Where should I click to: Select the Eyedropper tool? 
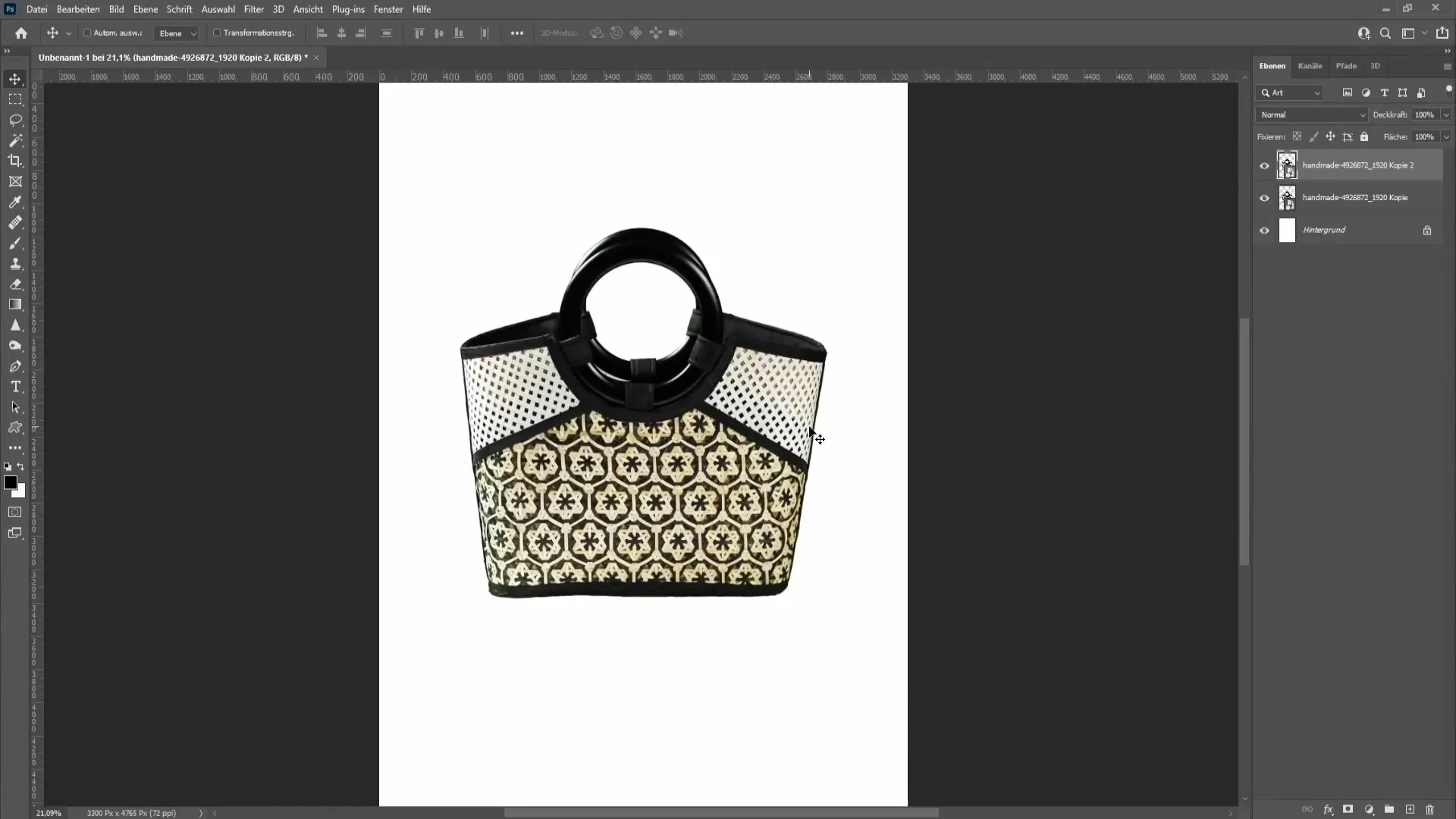click(x=15, y=202)
